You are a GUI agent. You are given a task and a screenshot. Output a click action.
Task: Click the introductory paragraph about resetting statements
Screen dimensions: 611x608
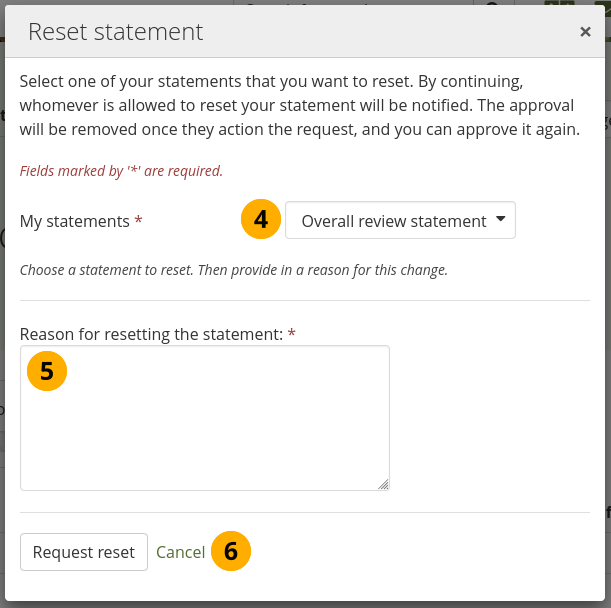300,104
